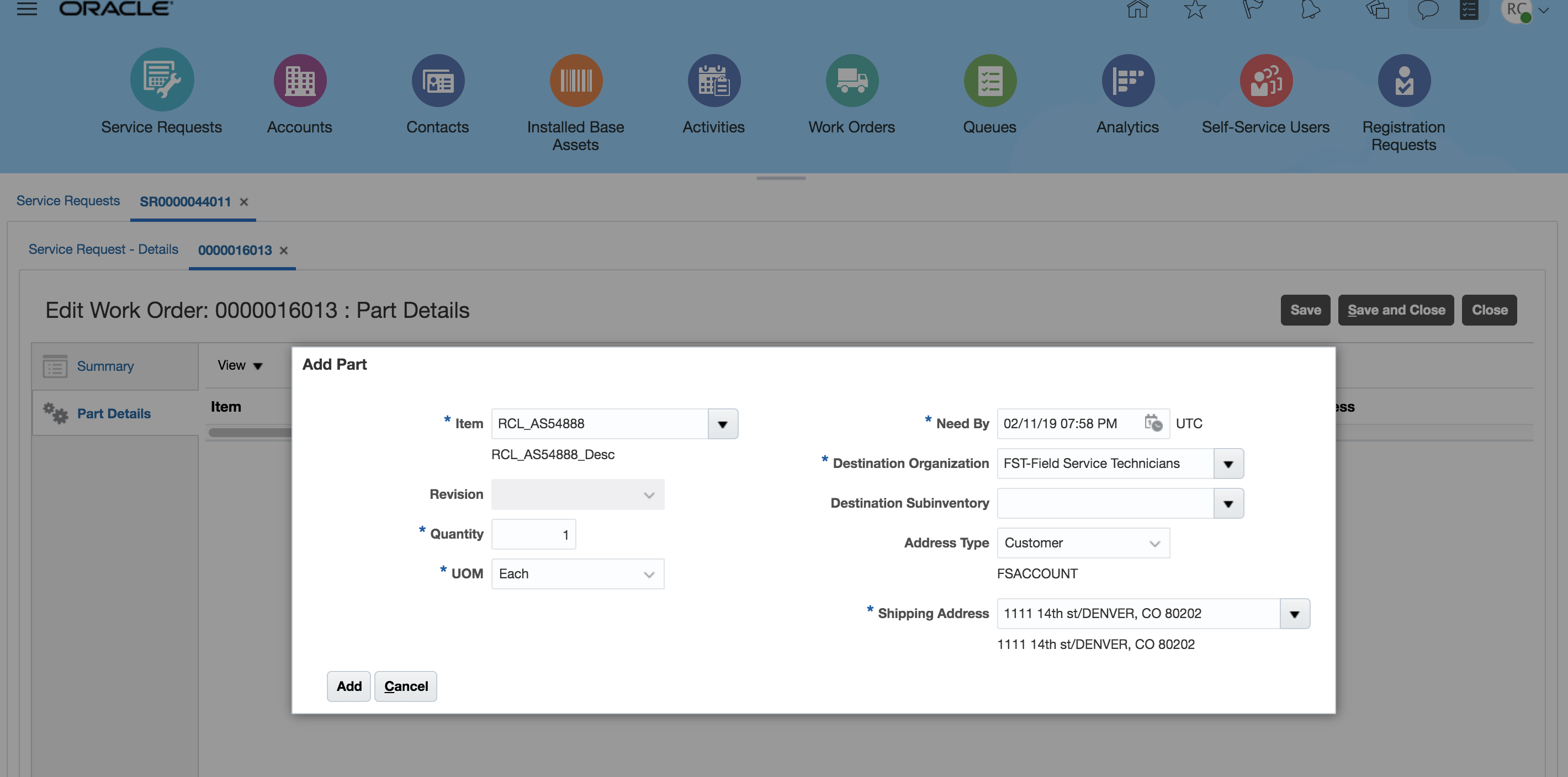Click the Work Orders truck icon
This screenshot has width=1568, height=777.
click(851, 79)
